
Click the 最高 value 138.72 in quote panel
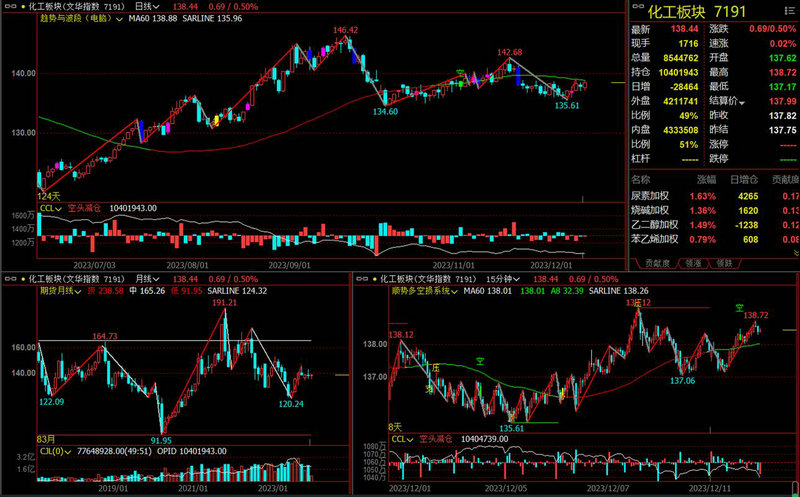pos(783,72)
